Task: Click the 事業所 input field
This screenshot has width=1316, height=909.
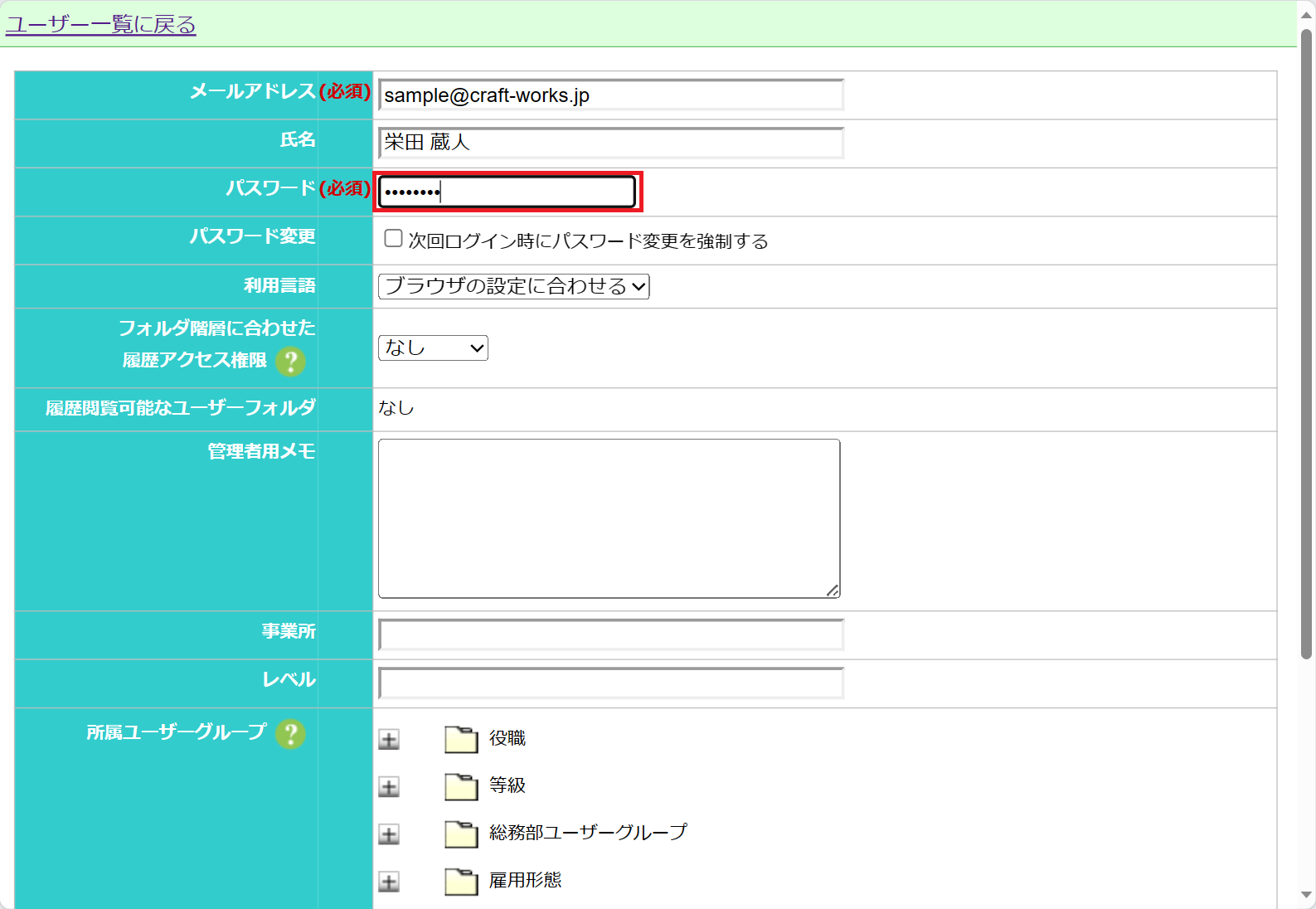Action: tap(611, 634)
